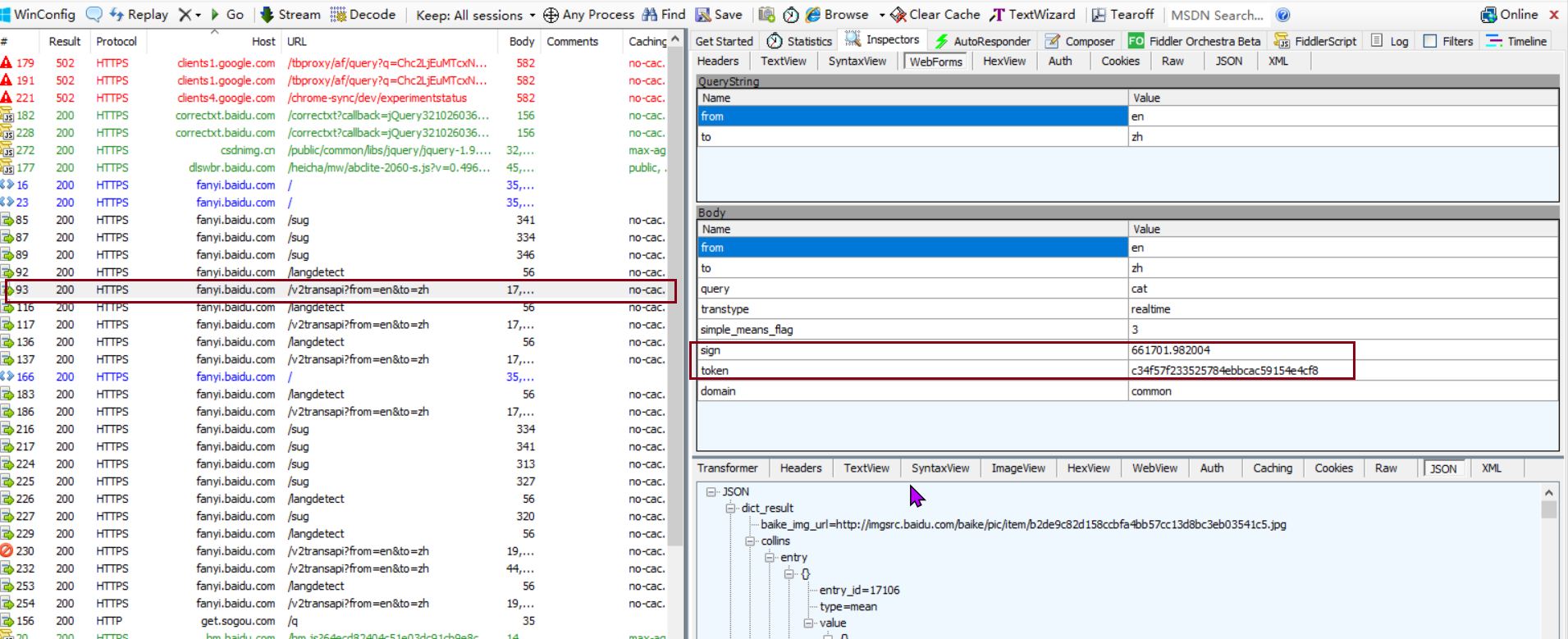Open the Browse dropdown arrow

click(x=882, y=15)
